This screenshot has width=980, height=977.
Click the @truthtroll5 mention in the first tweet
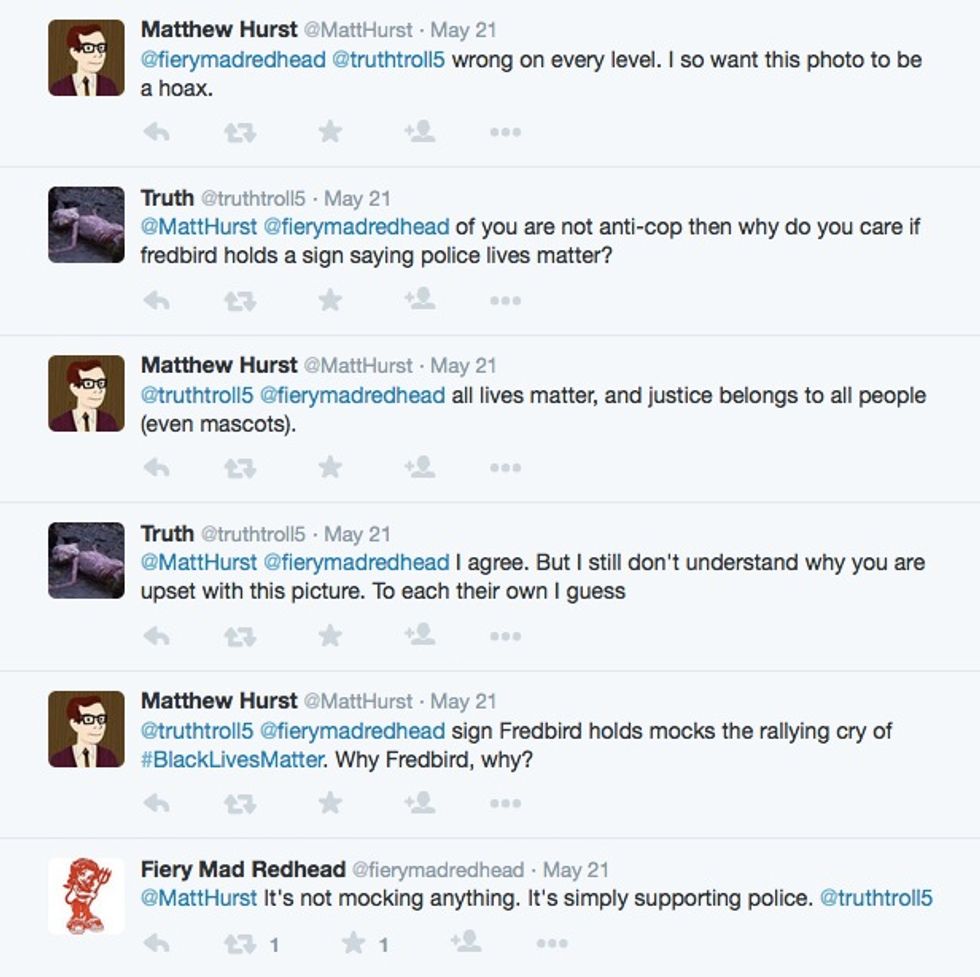pos(387,59)
